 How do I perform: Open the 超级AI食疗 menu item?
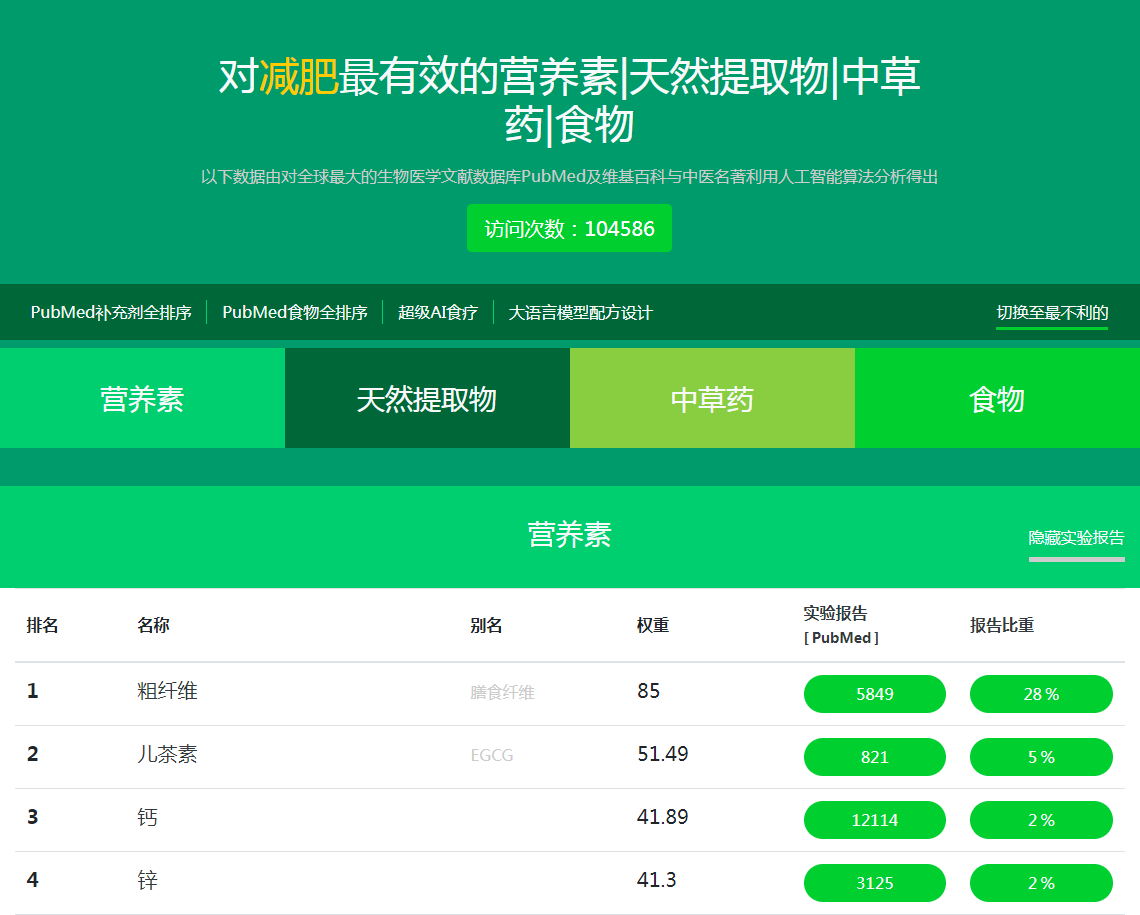point(436,312)
